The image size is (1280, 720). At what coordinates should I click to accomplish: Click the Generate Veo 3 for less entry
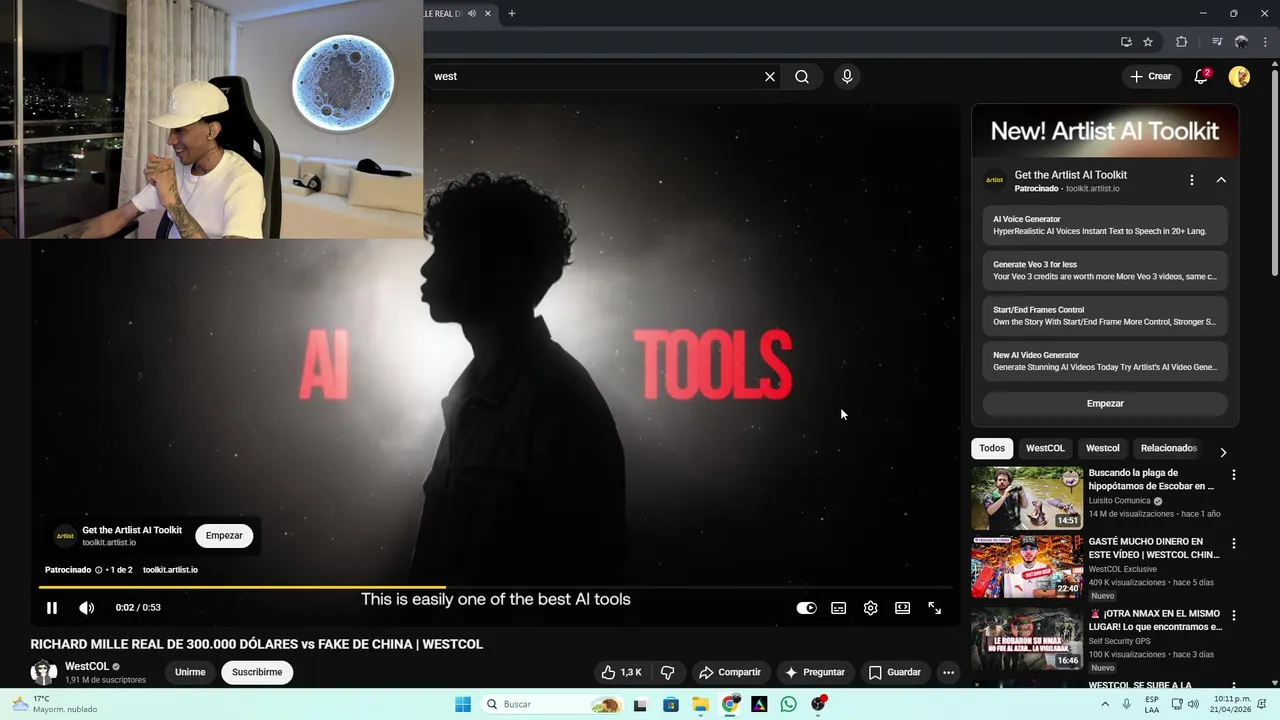pyautogui.click(x=1105, y=270)
